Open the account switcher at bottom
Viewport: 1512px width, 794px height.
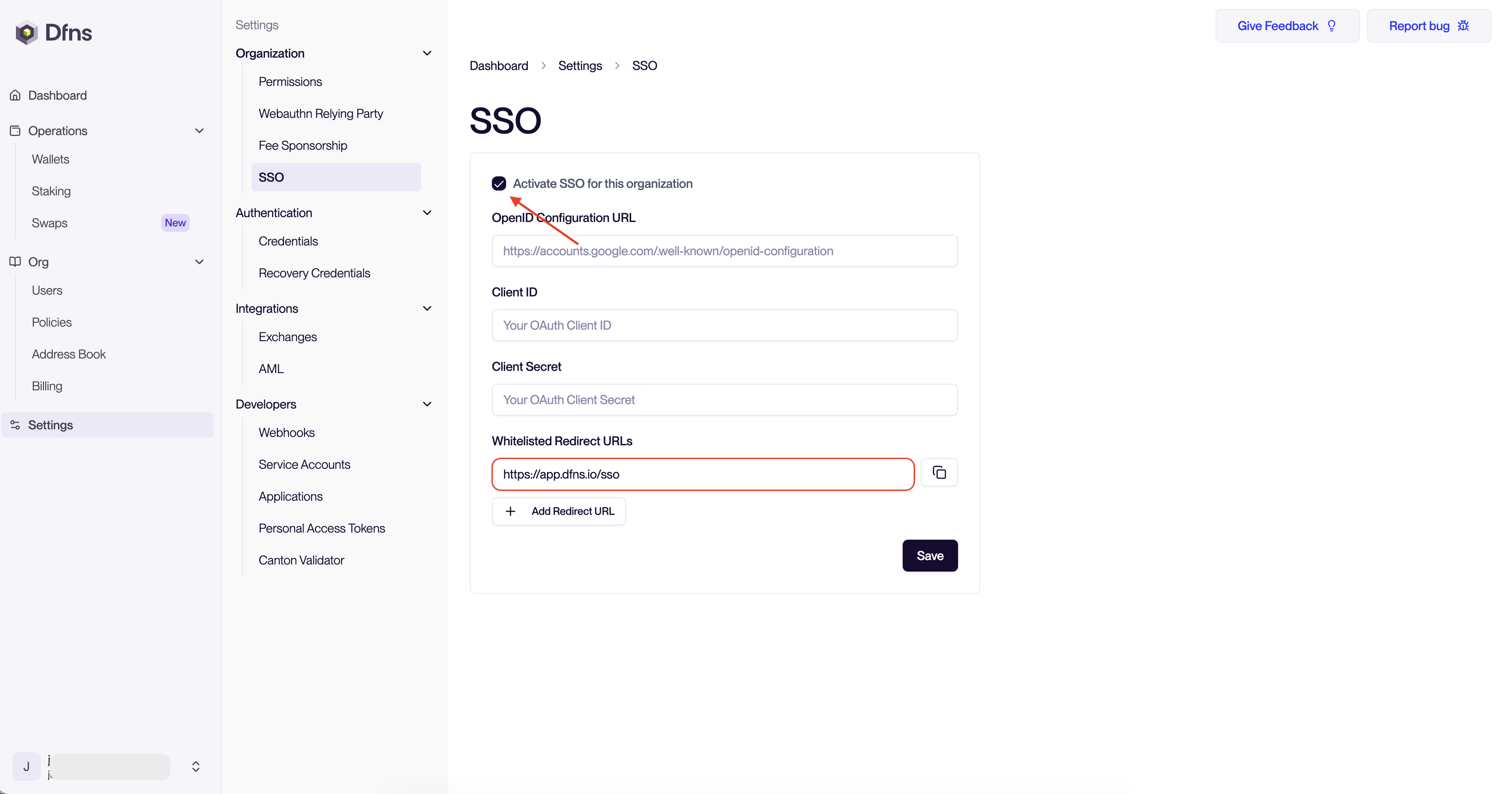[195, 767]
